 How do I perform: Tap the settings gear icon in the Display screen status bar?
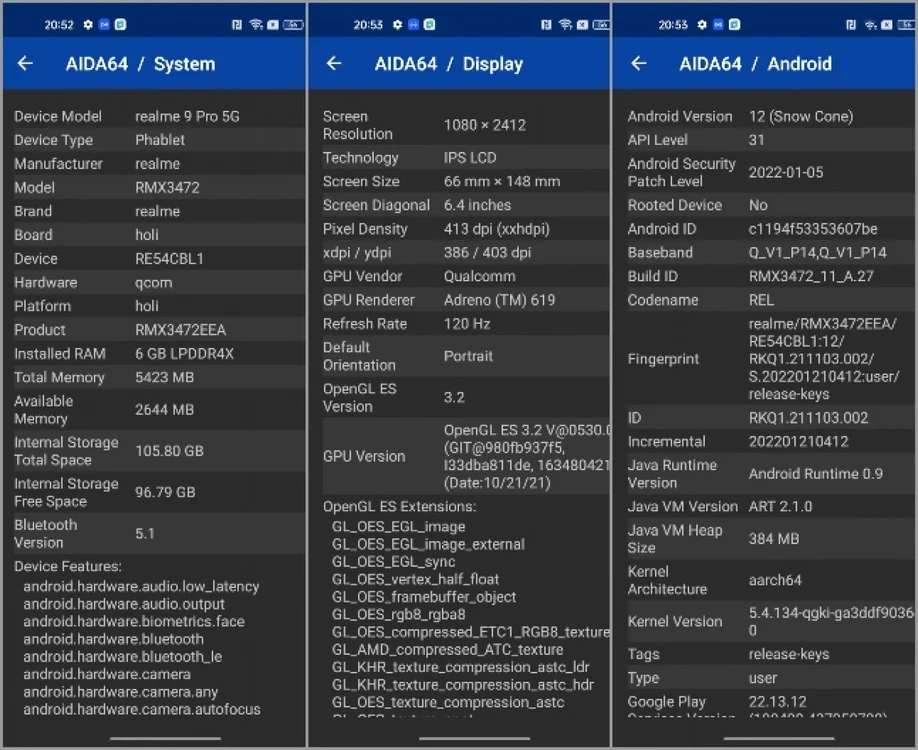[x=398, y=25]
